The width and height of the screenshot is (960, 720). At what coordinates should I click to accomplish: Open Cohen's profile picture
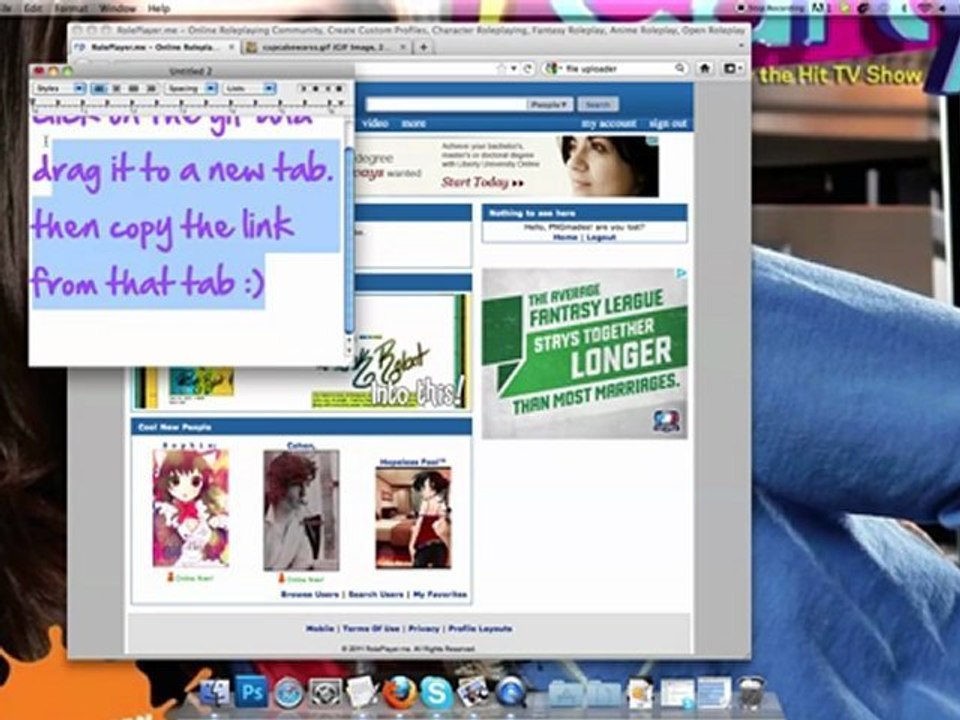(x=301, y=511)
